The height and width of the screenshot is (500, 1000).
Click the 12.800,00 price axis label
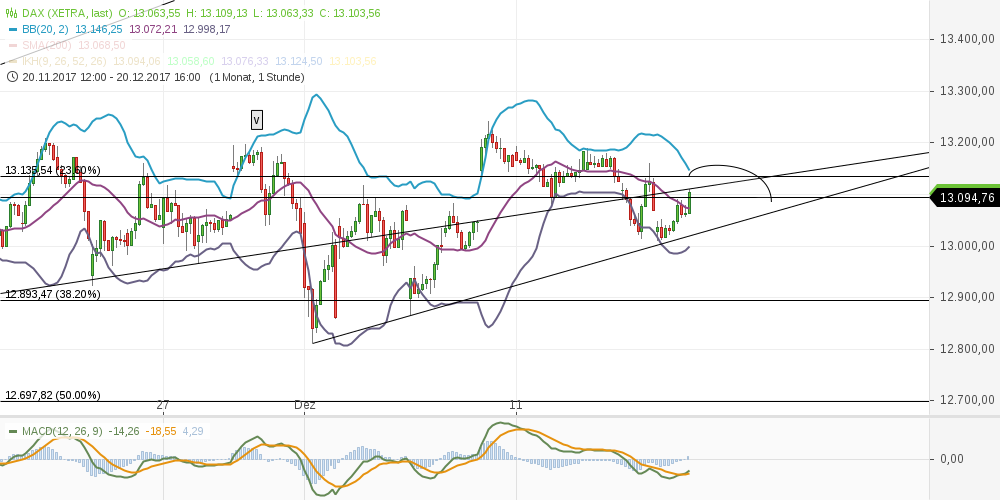point(967,349)
